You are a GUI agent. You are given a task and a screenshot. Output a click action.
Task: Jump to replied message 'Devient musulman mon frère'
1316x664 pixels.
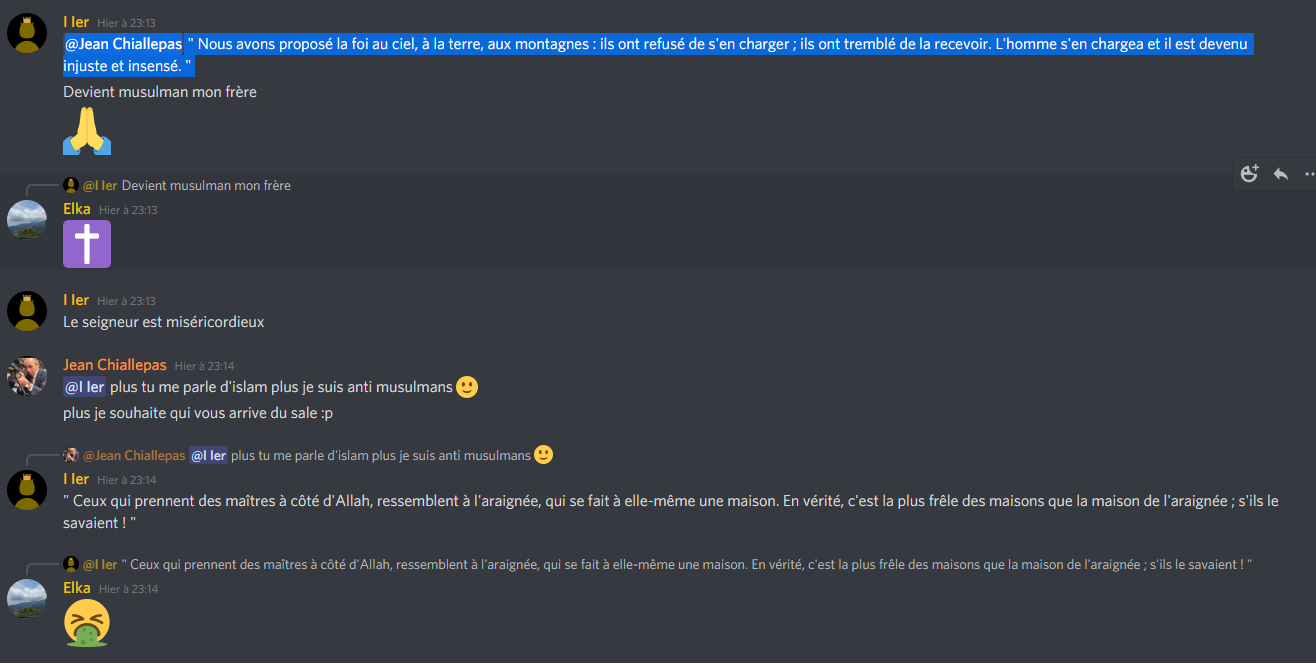click(x=206, y=185)
